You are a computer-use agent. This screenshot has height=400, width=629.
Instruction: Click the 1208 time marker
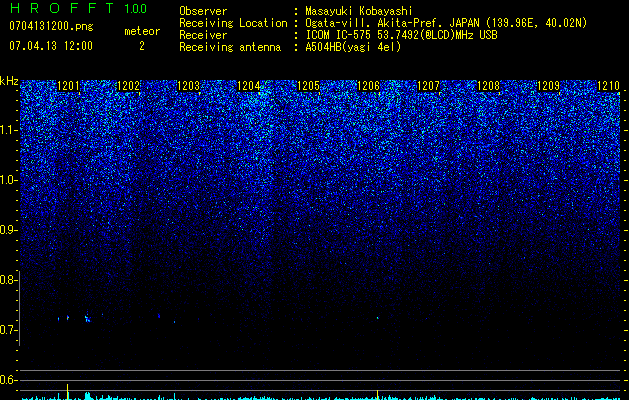coord(489,86)
